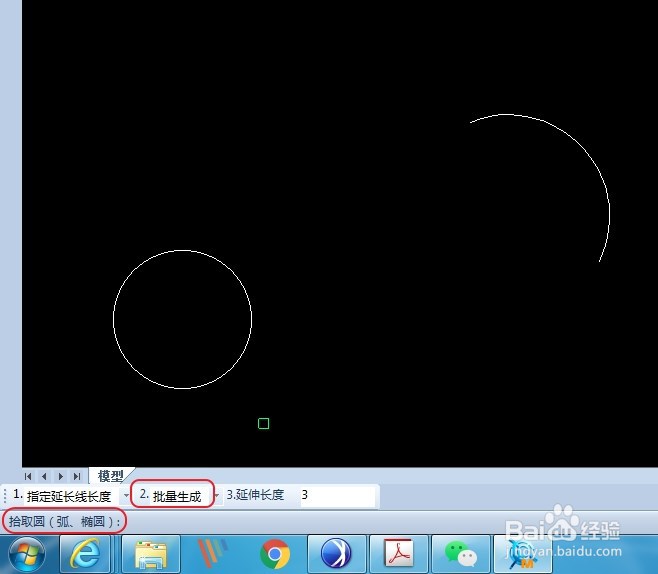Go to first sheet navigation arrow

pyautogui.click(x=28, y=476)
